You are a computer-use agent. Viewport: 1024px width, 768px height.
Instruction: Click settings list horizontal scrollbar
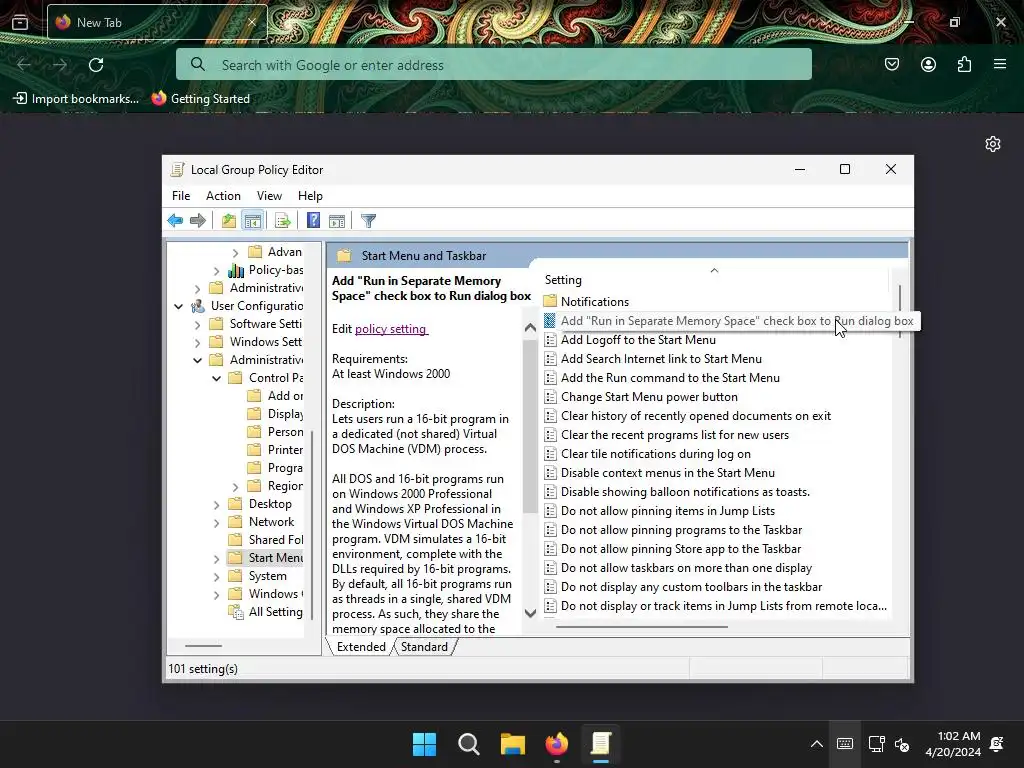point(642,626)
